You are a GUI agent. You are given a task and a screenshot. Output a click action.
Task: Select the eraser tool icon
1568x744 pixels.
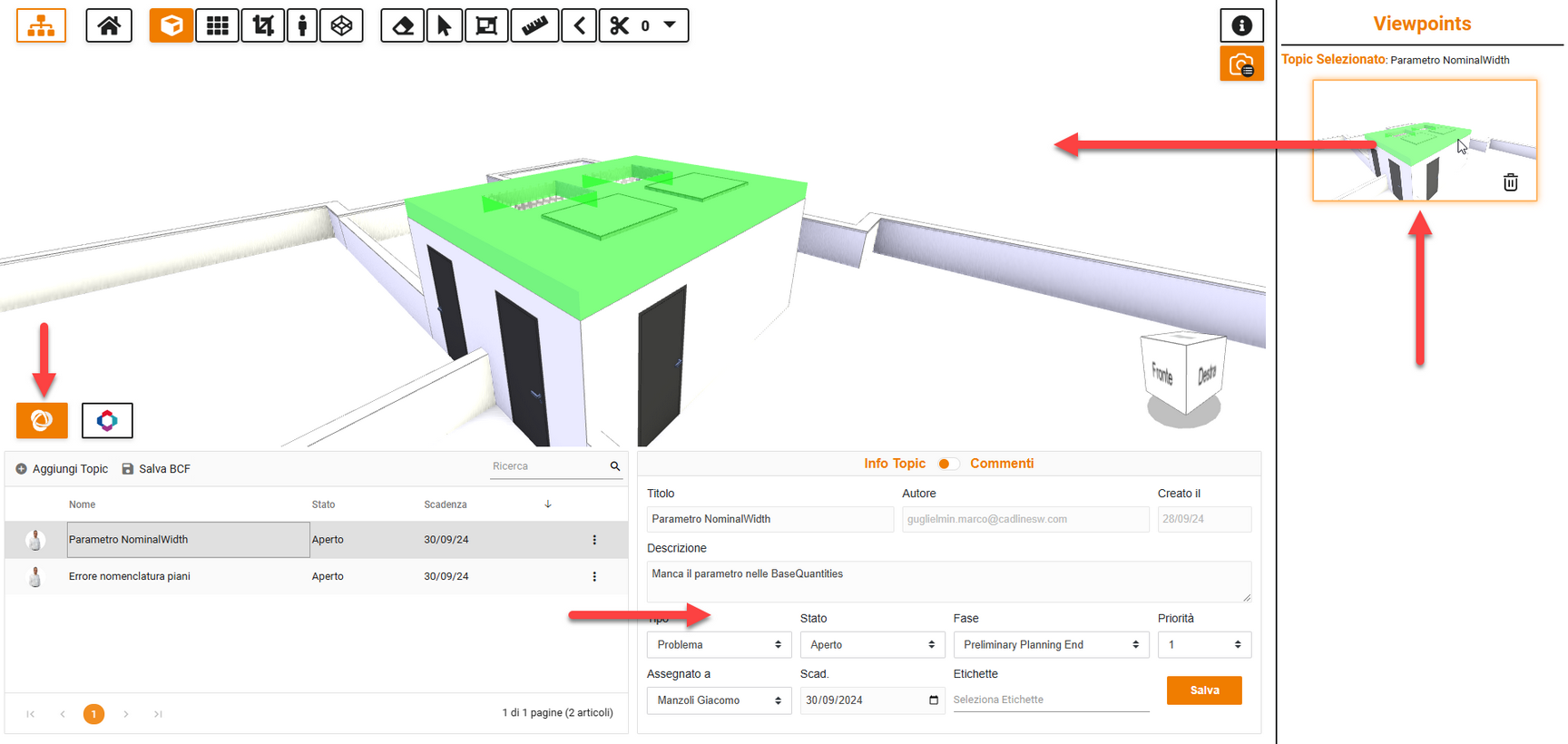[403, 25]
